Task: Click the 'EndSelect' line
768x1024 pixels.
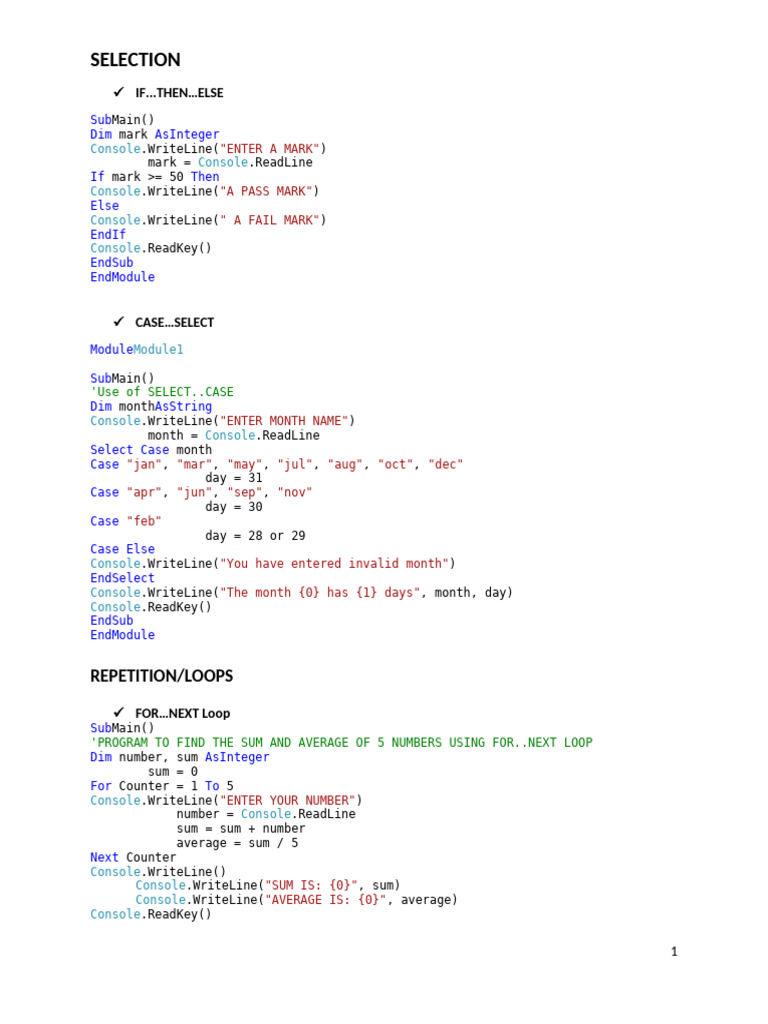Action: click(x=122, y=578)
